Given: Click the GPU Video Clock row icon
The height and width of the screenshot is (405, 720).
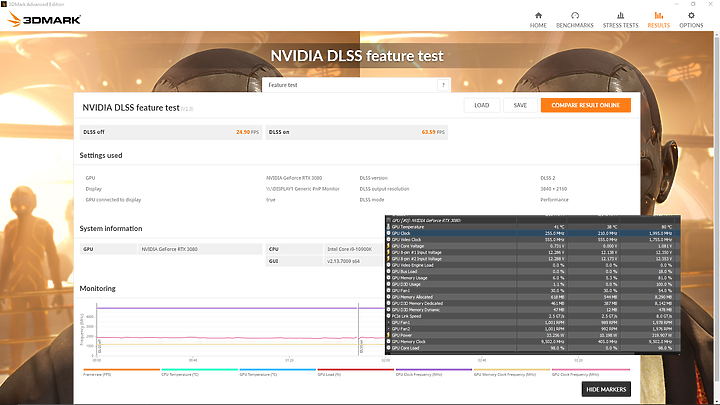Looking at the screenshot, I should coord(388,240).
